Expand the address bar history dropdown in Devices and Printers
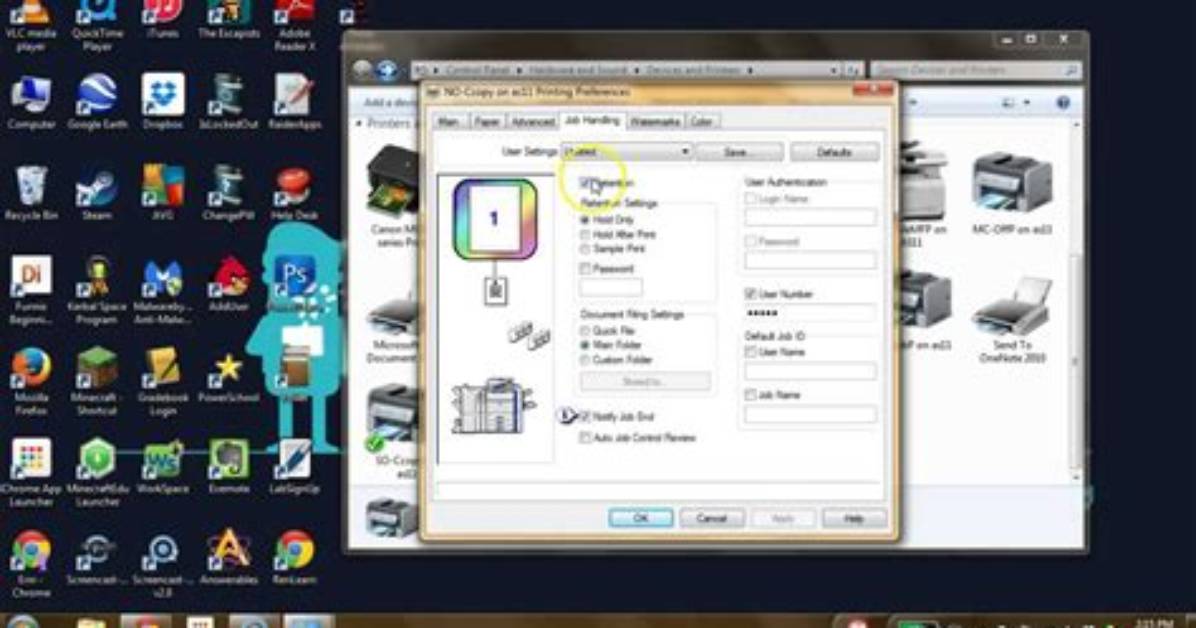This screenshot has height=628, width=1196. (833, 70)
